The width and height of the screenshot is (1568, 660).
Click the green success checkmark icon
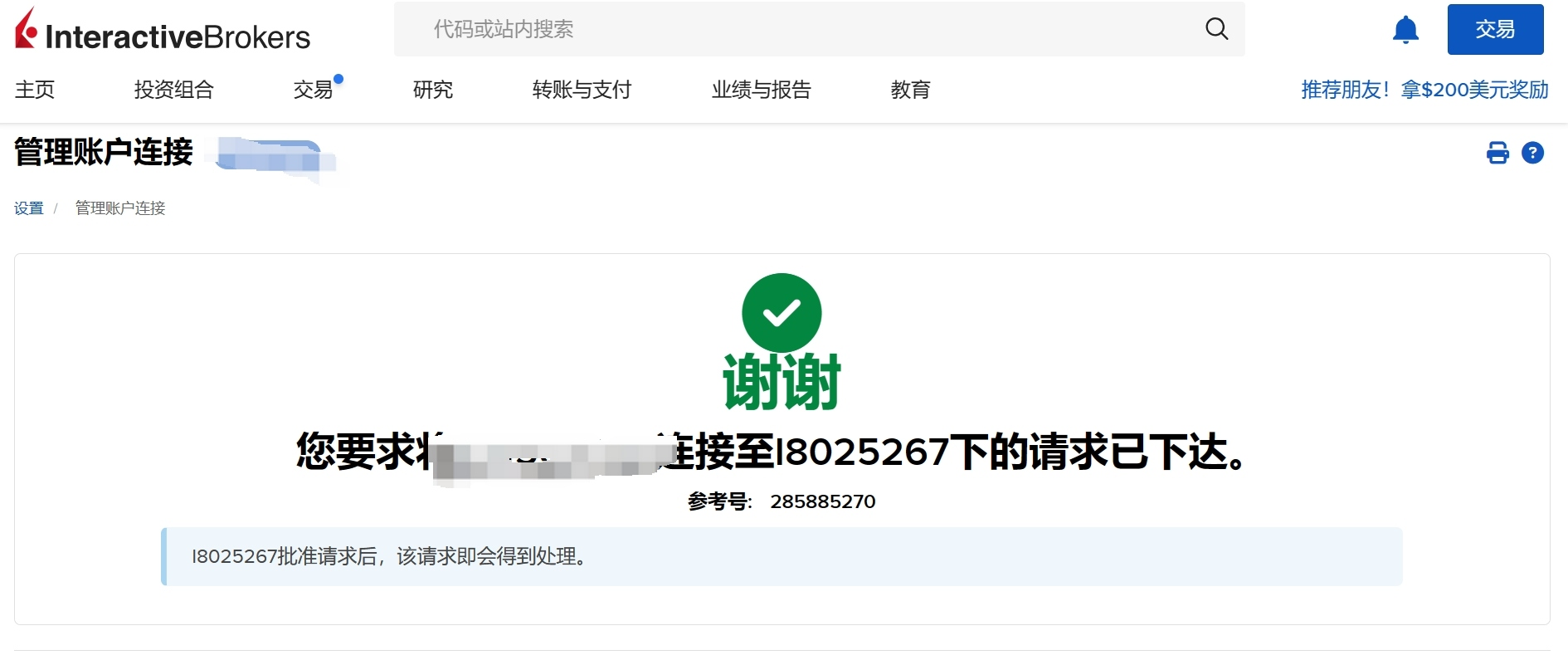click(x=782, y=313)
